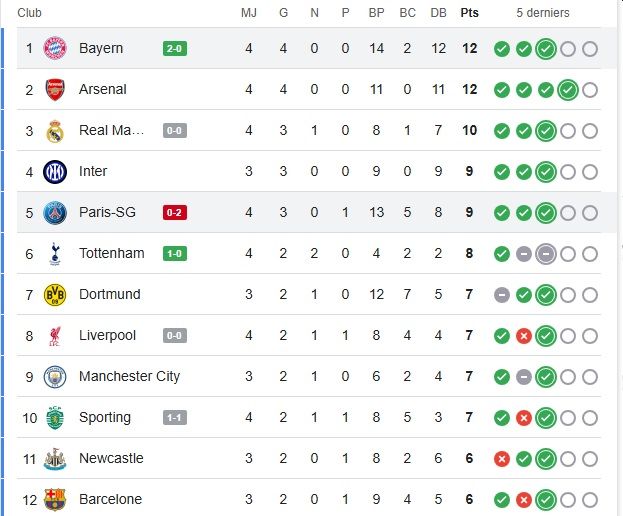Click the Manchester City club crest
The height and width of the screenshot is (516, 623).
54,376
